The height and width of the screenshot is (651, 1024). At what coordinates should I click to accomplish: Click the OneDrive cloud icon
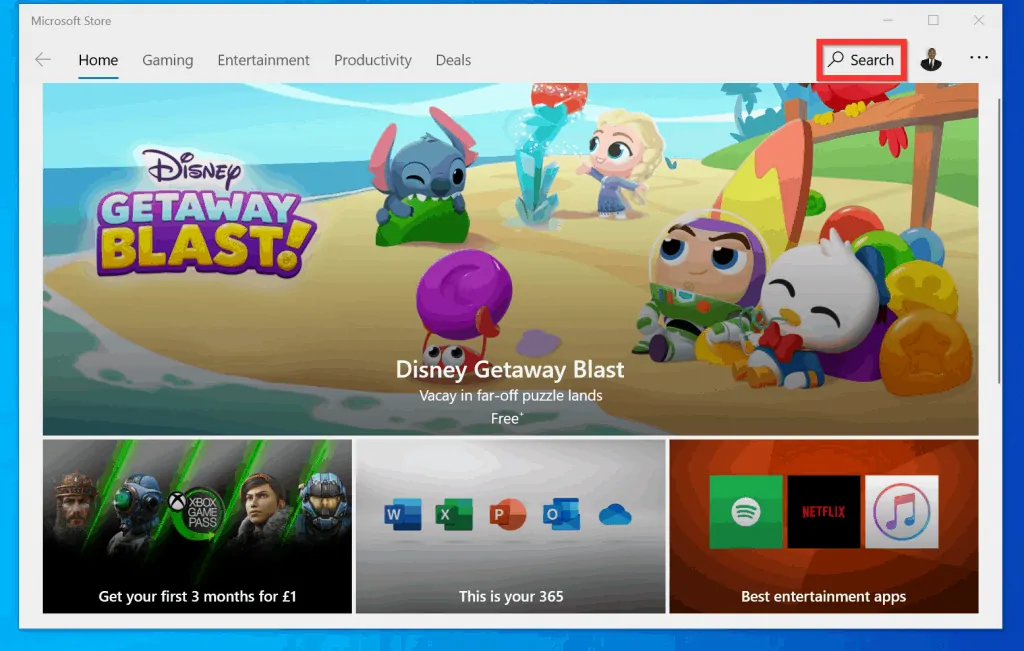pyautogui.click(x=615, y=515)
